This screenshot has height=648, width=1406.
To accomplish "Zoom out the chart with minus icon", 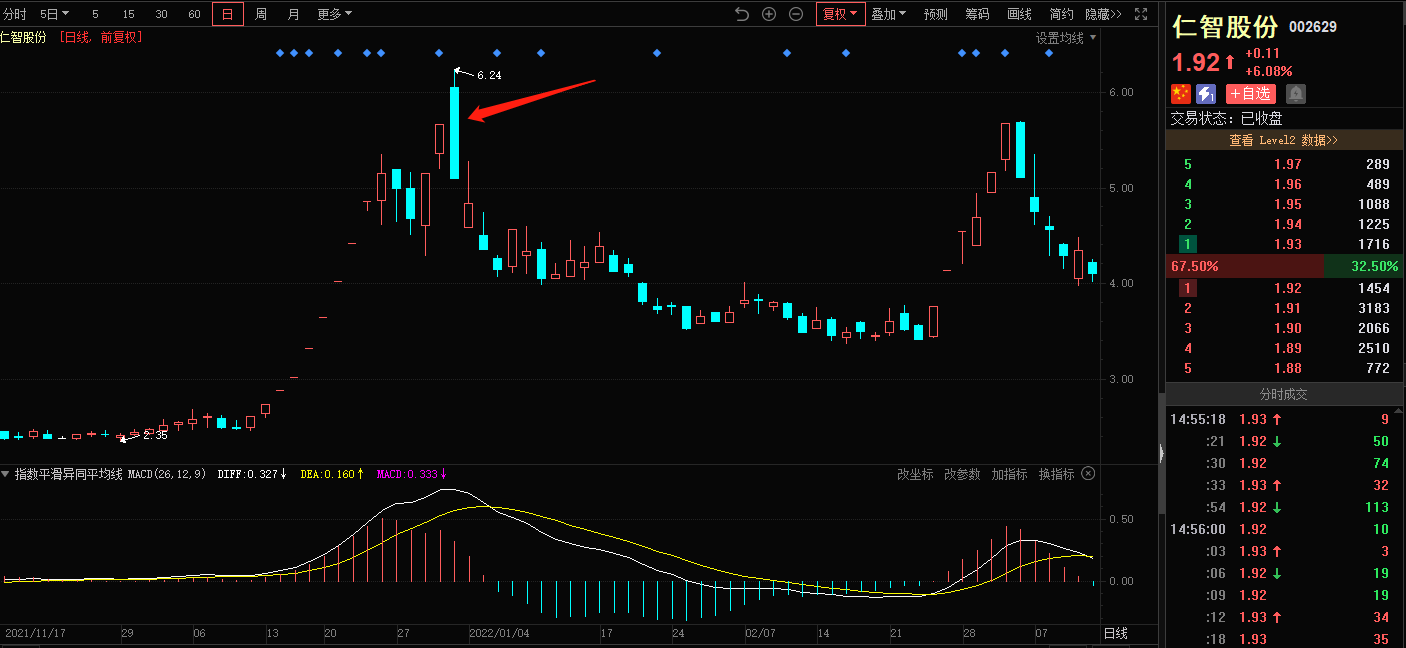I will (x=796, y=14).
